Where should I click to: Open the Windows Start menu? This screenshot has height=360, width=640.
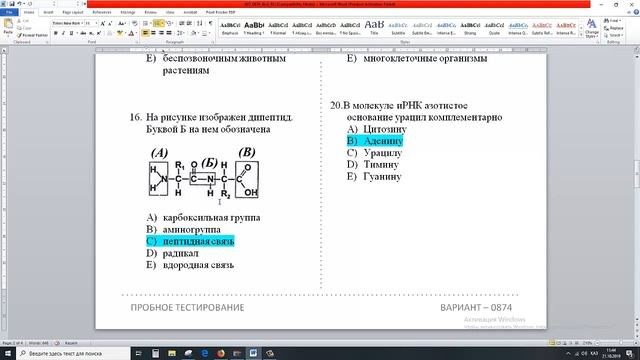tap(8, 353)
